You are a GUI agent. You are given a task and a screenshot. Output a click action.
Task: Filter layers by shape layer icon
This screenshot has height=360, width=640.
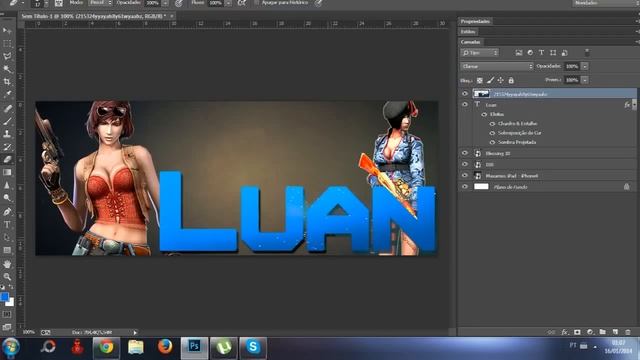[553, 53]
